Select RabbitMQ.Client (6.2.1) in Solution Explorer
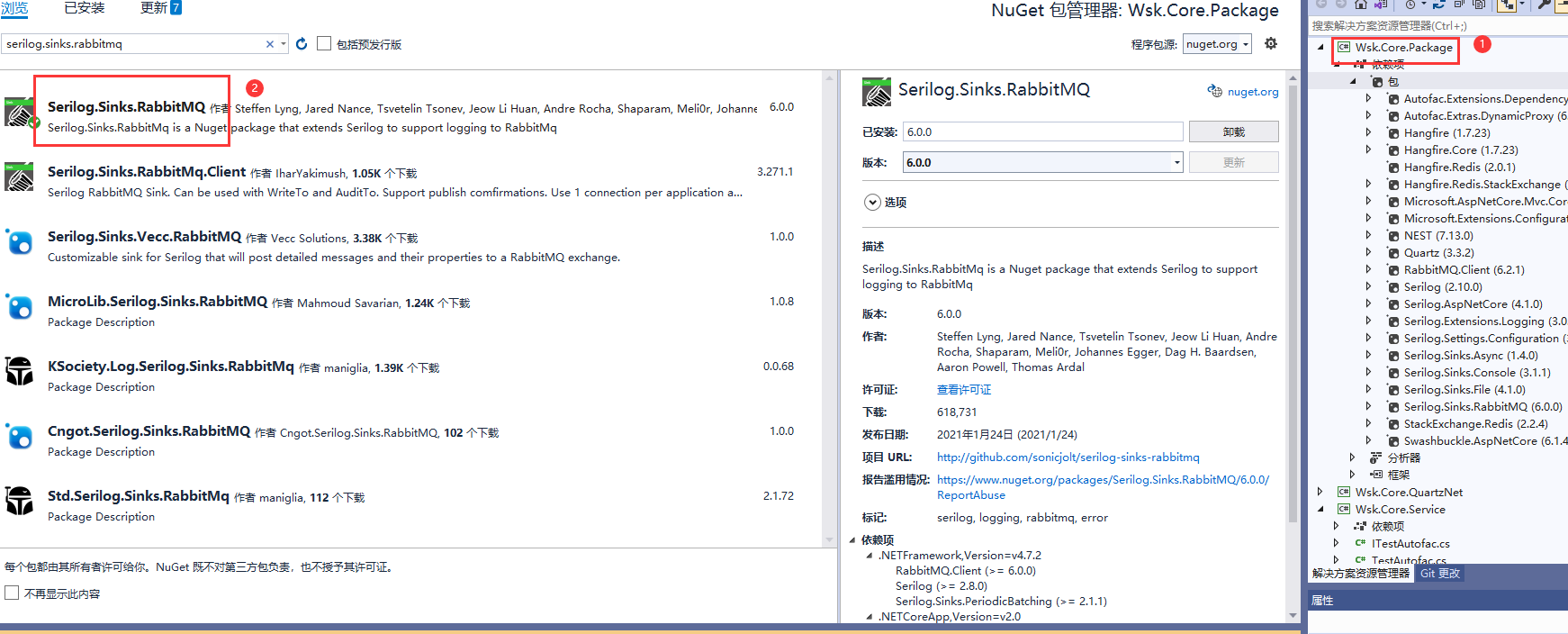Image resolution: width=1568 pixels, height=634 pixels. [1464, 269]
